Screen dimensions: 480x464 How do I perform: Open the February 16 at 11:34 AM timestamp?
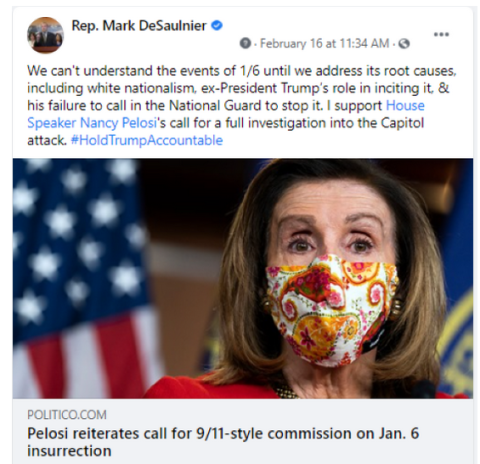[324, 44]
